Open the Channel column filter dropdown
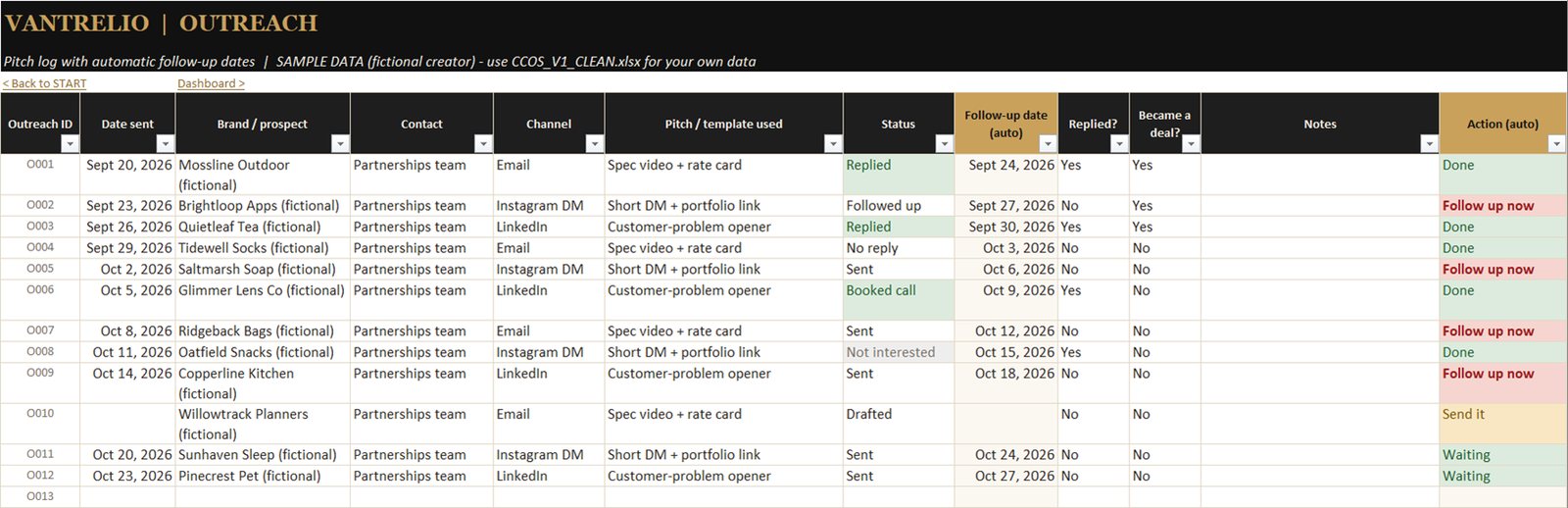This screenshot has height=508, width=1568. (x=594, y=144)
